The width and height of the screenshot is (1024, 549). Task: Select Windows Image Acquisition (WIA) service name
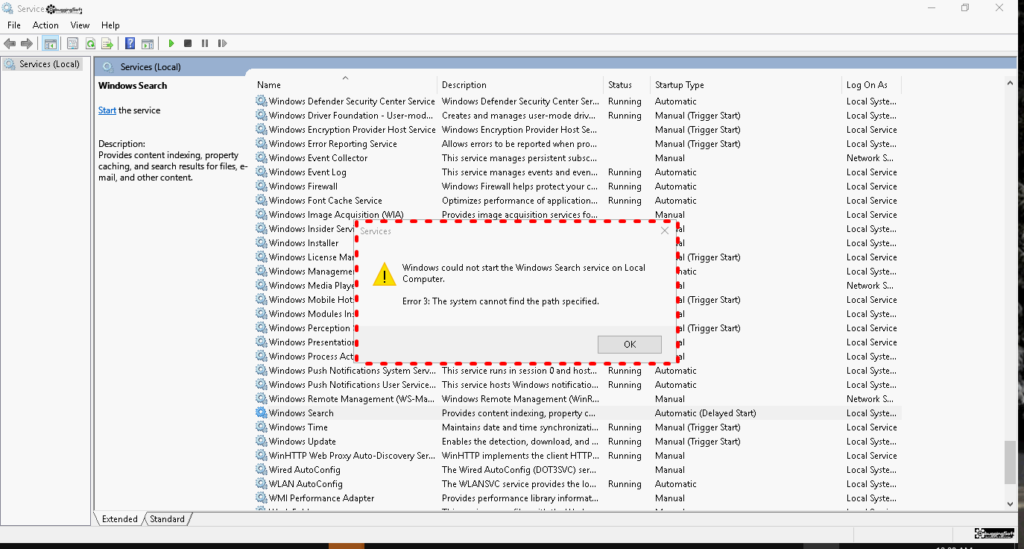pyautogui.click(x=336, y=214)
